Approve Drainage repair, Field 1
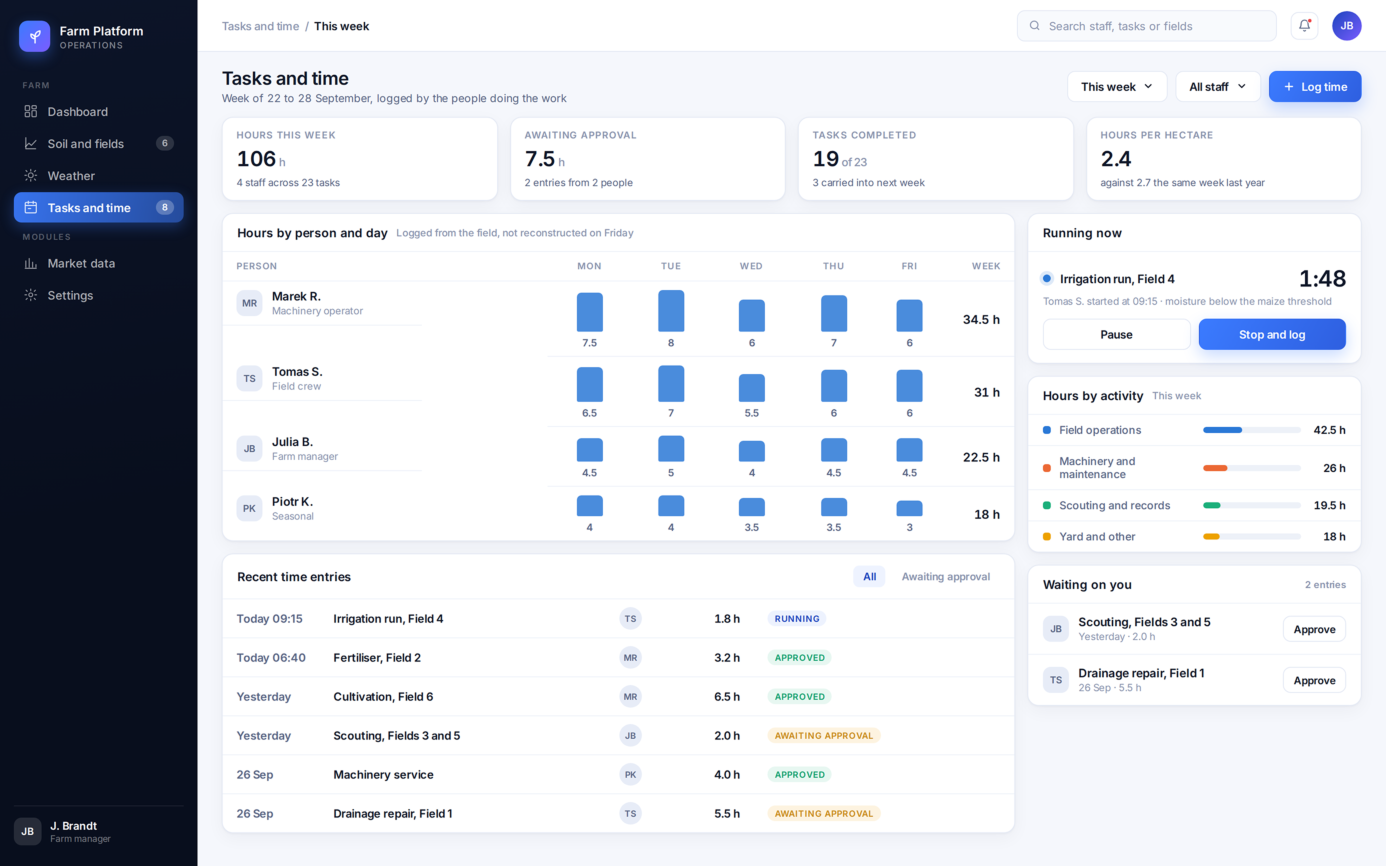 click(x=1314, y=680)
